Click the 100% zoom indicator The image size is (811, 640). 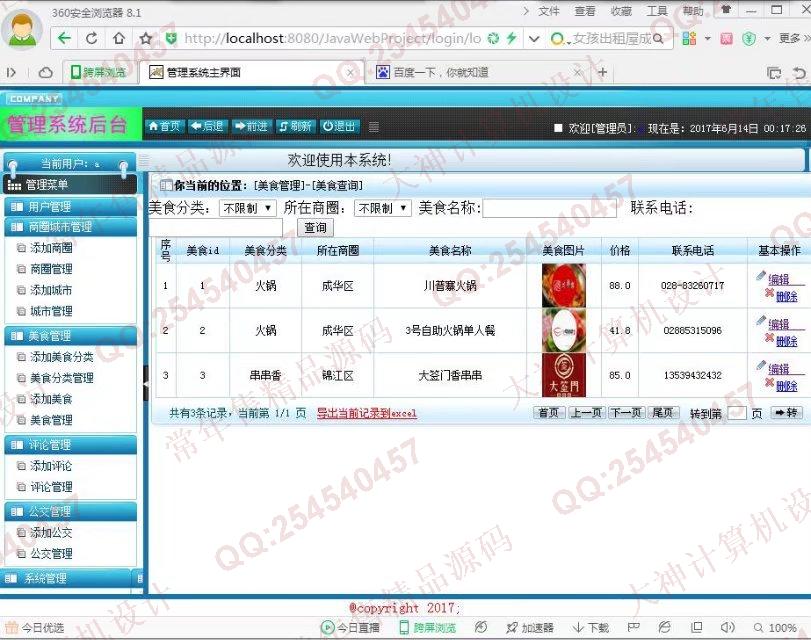[x=775, y=628]
